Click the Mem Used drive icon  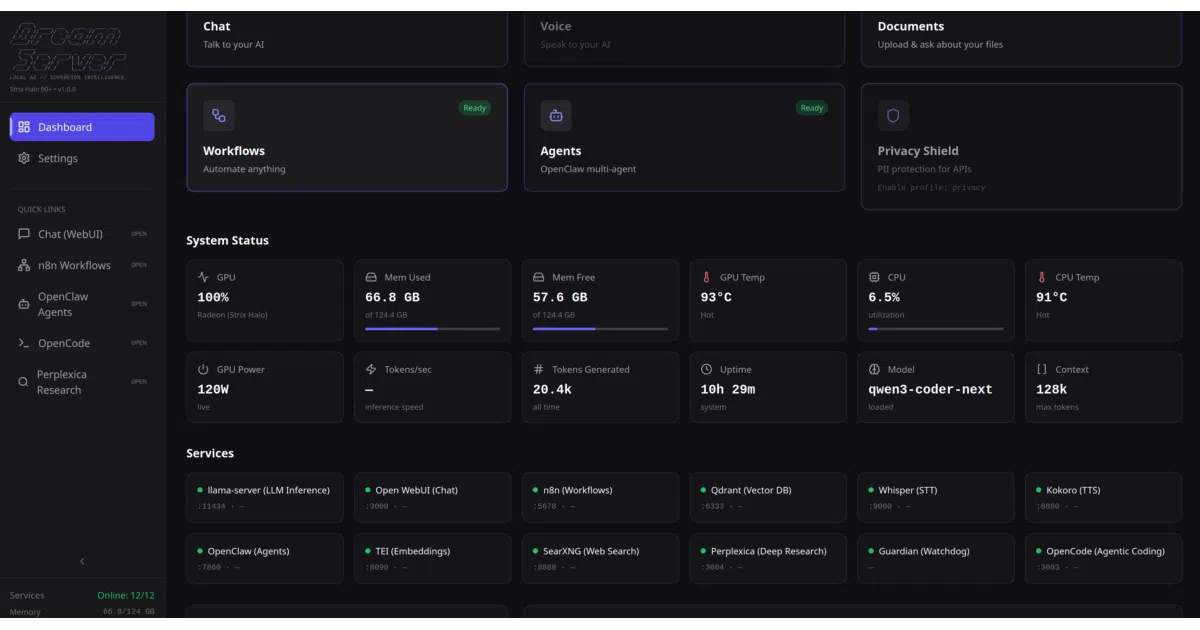click(x=371, y=277)
